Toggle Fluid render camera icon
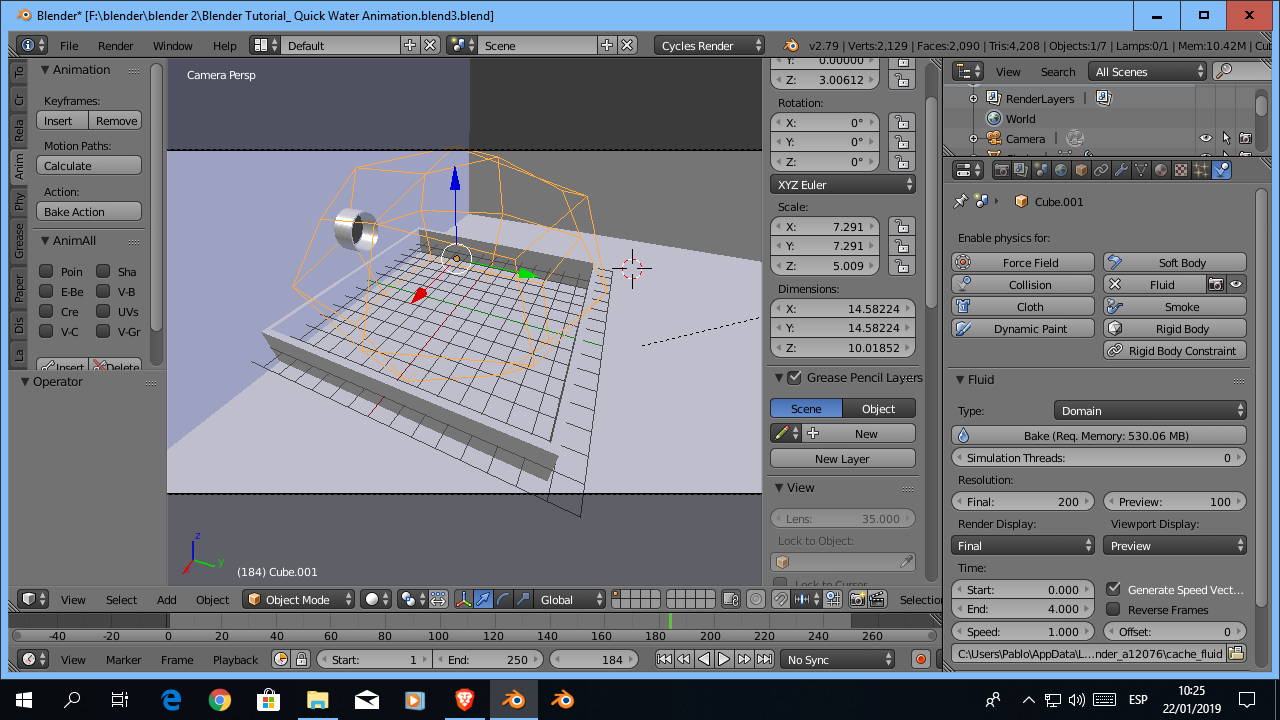1280x720 pixels. [x=1216, y=284]
